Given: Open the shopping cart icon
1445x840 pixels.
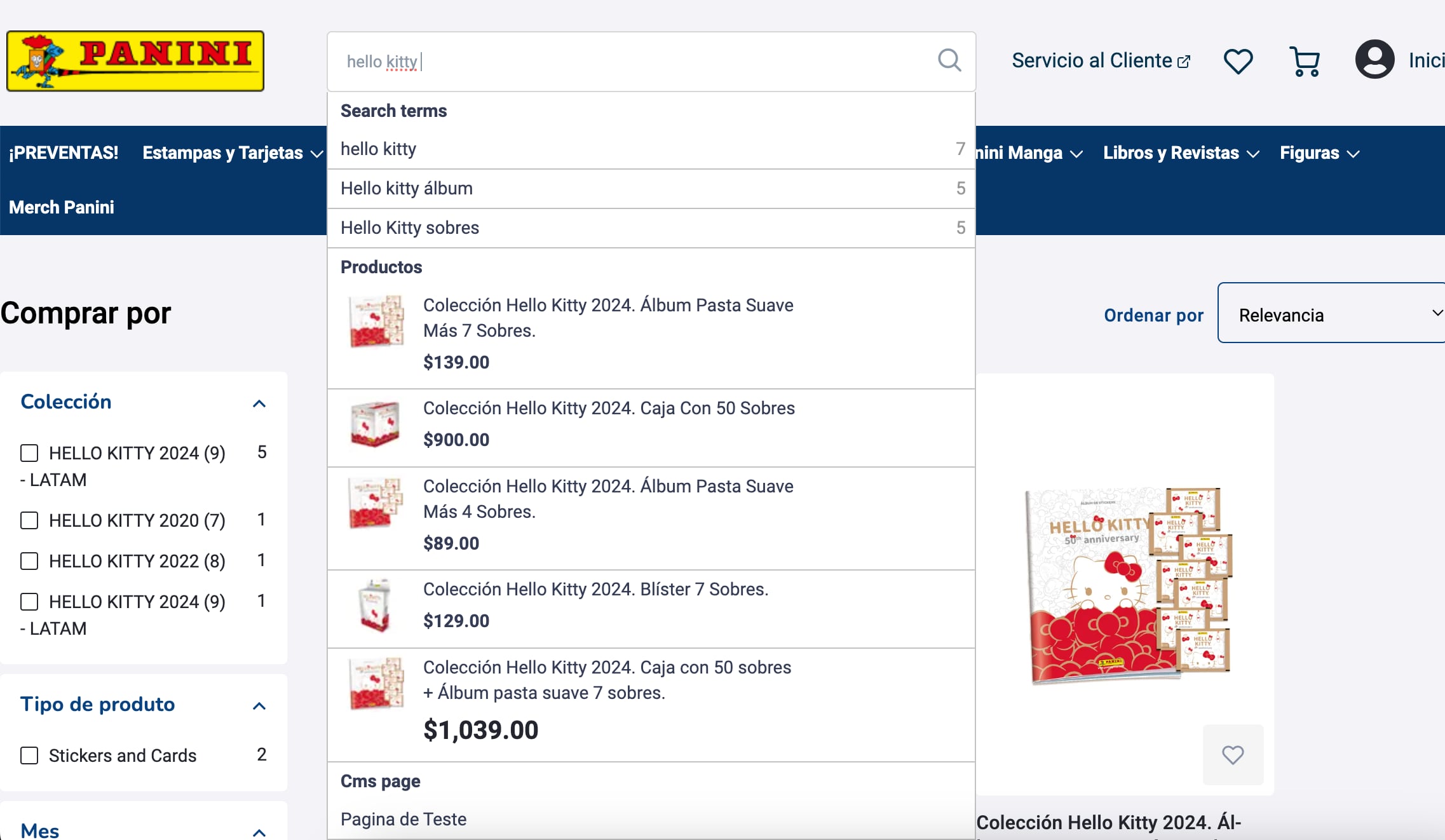Looking at the screenshot, I should (1305, 61).
